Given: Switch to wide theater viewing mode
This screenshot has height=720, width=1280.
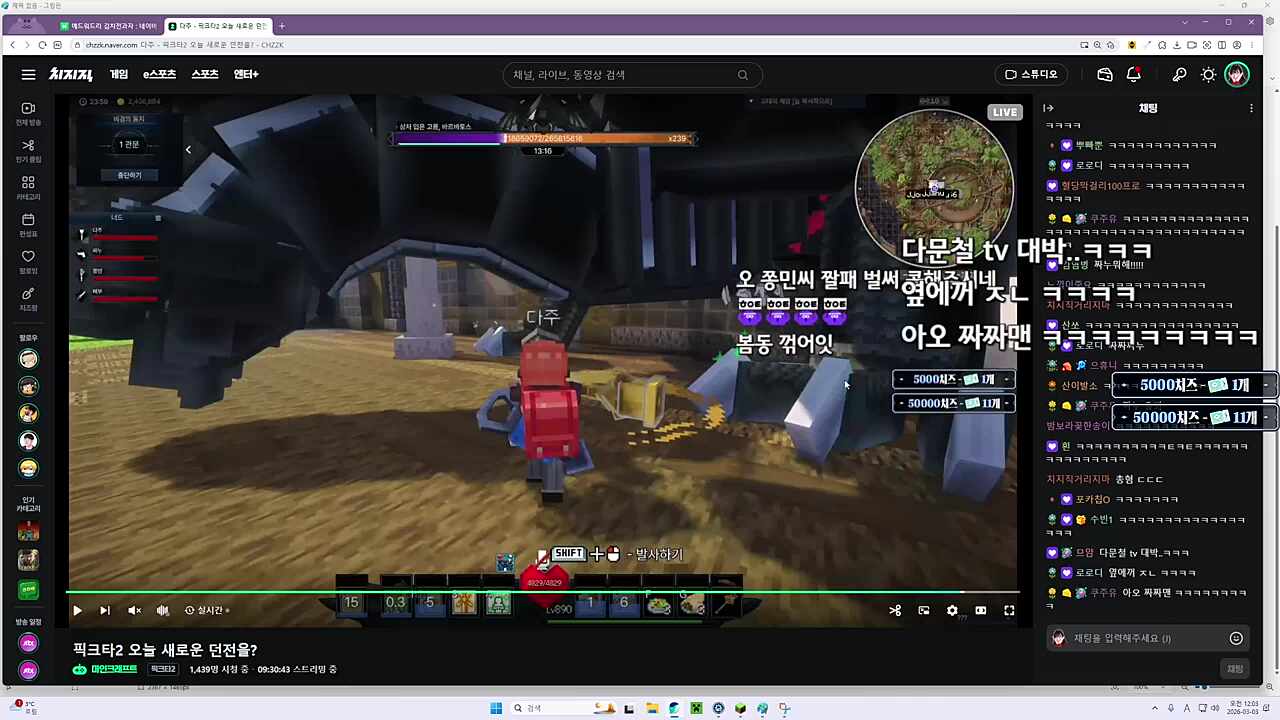Looking at the screenshot, I should (980, 610).
